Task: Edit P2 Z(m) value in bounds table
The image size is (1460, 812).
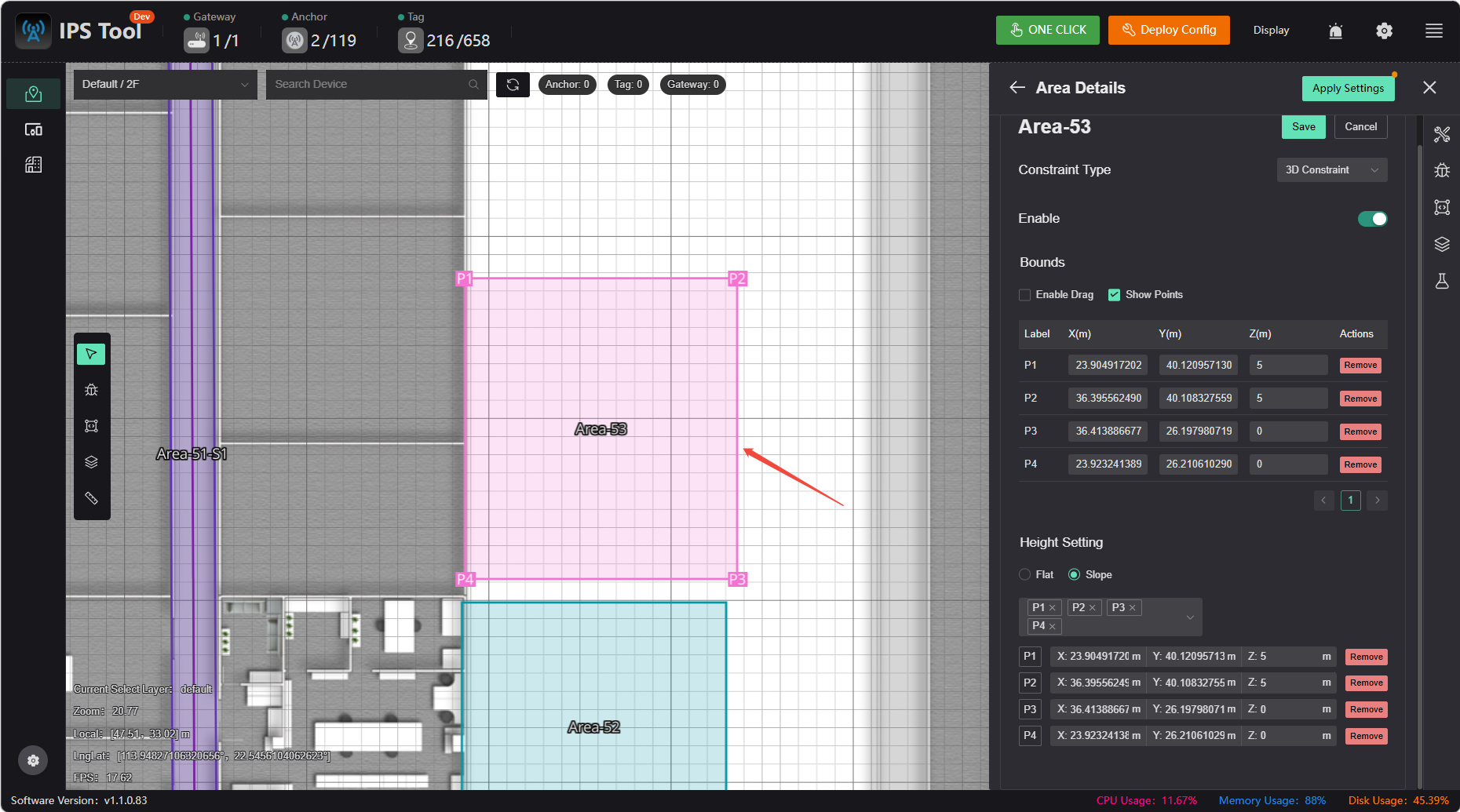Action: click(x=1288, y=399)
